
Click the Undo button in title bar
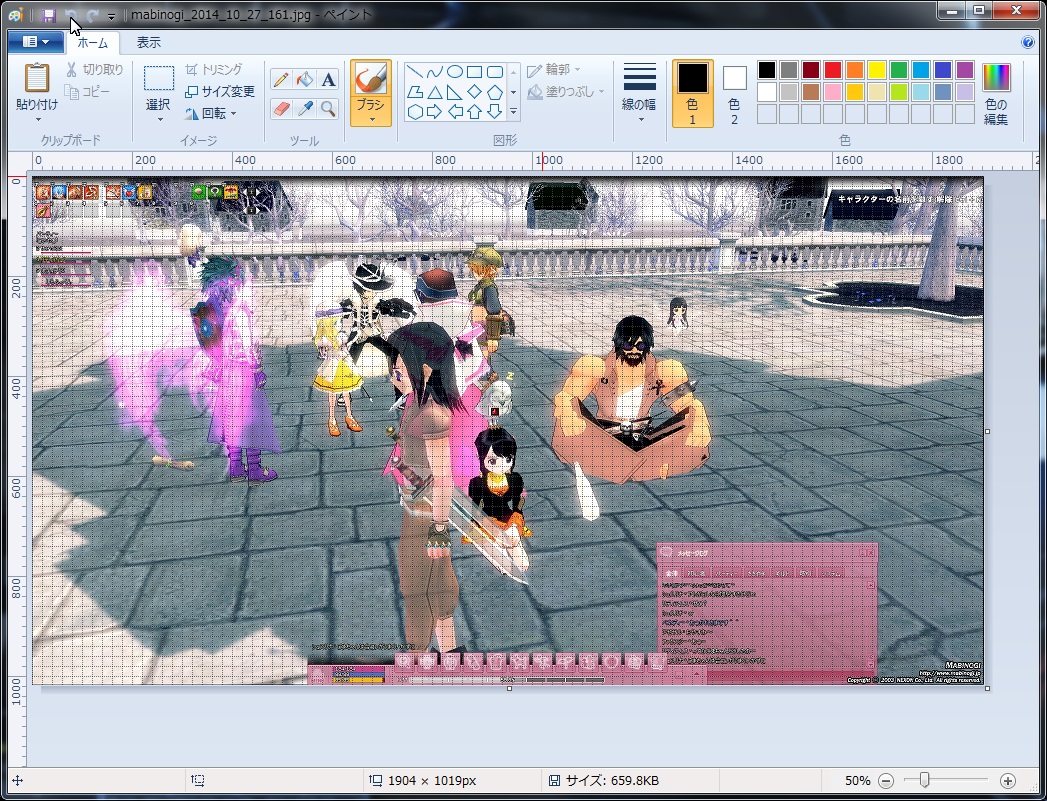pos(71,15)
